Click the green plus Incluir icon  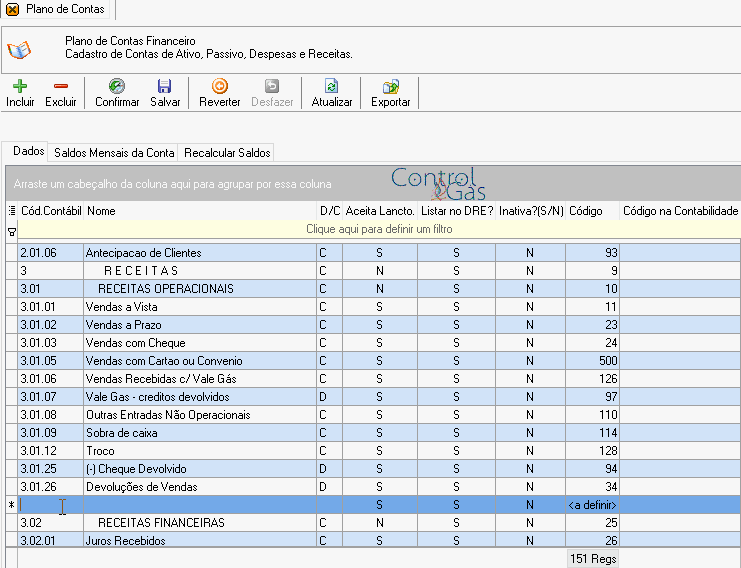(20, 86)
